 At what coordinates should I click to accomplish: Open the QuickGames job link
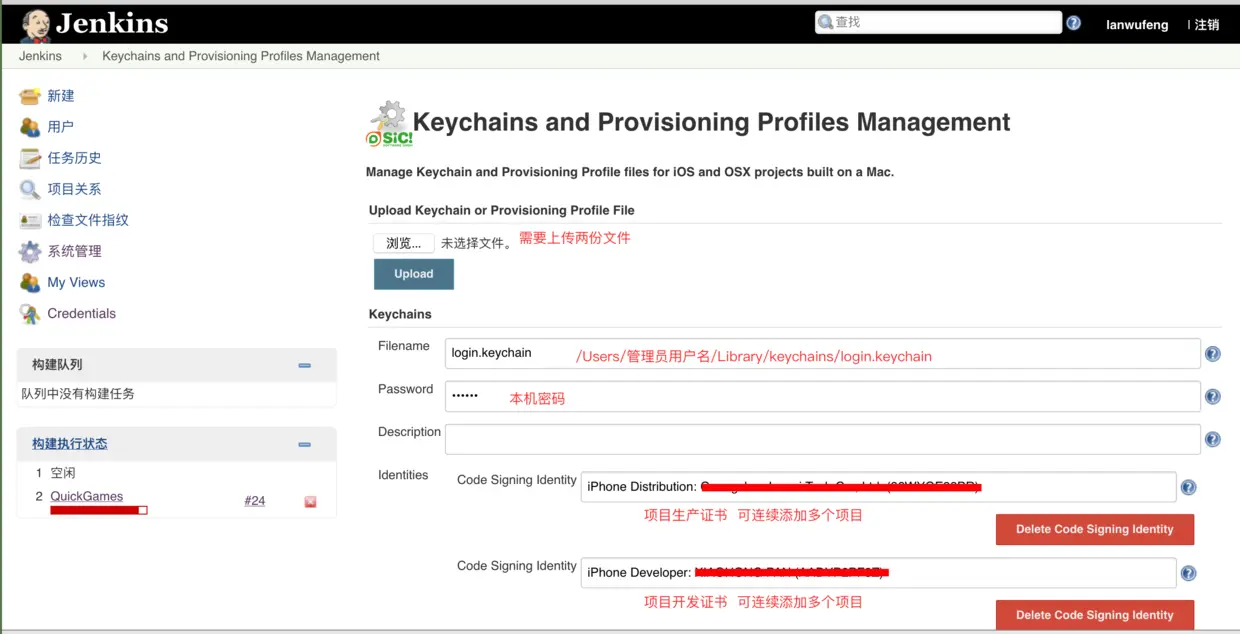(x=87, y=496)
